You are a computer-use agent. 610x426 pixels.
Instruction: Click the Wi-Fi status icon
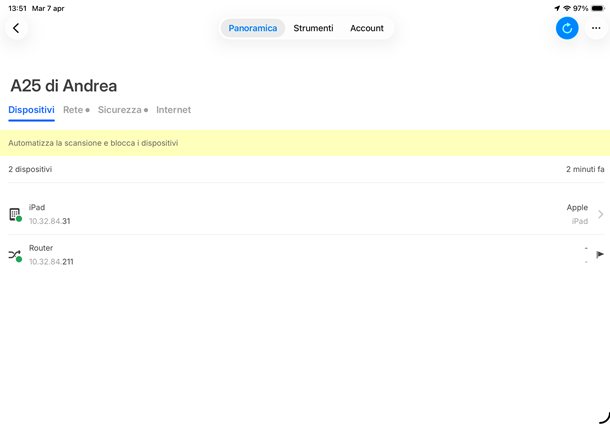tap(567, 8)
